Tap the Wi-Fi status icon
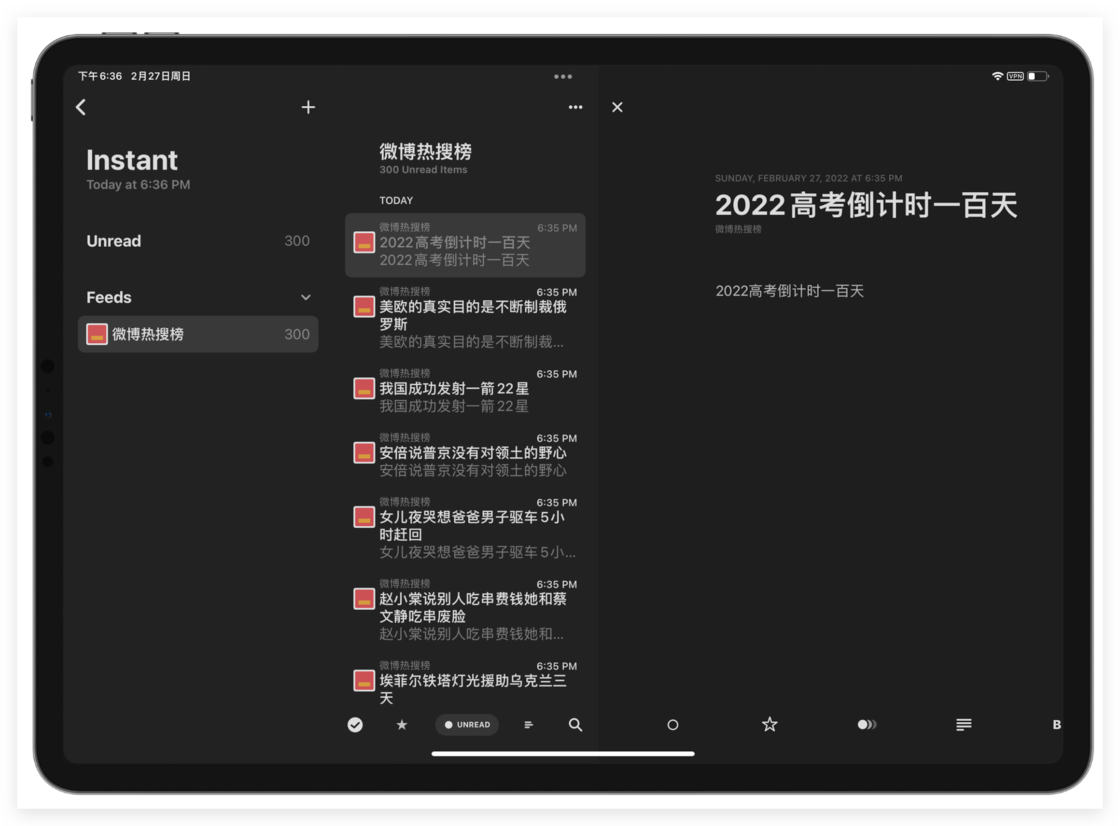Screen dimensions: 1120x826 [x=997, y=76]
